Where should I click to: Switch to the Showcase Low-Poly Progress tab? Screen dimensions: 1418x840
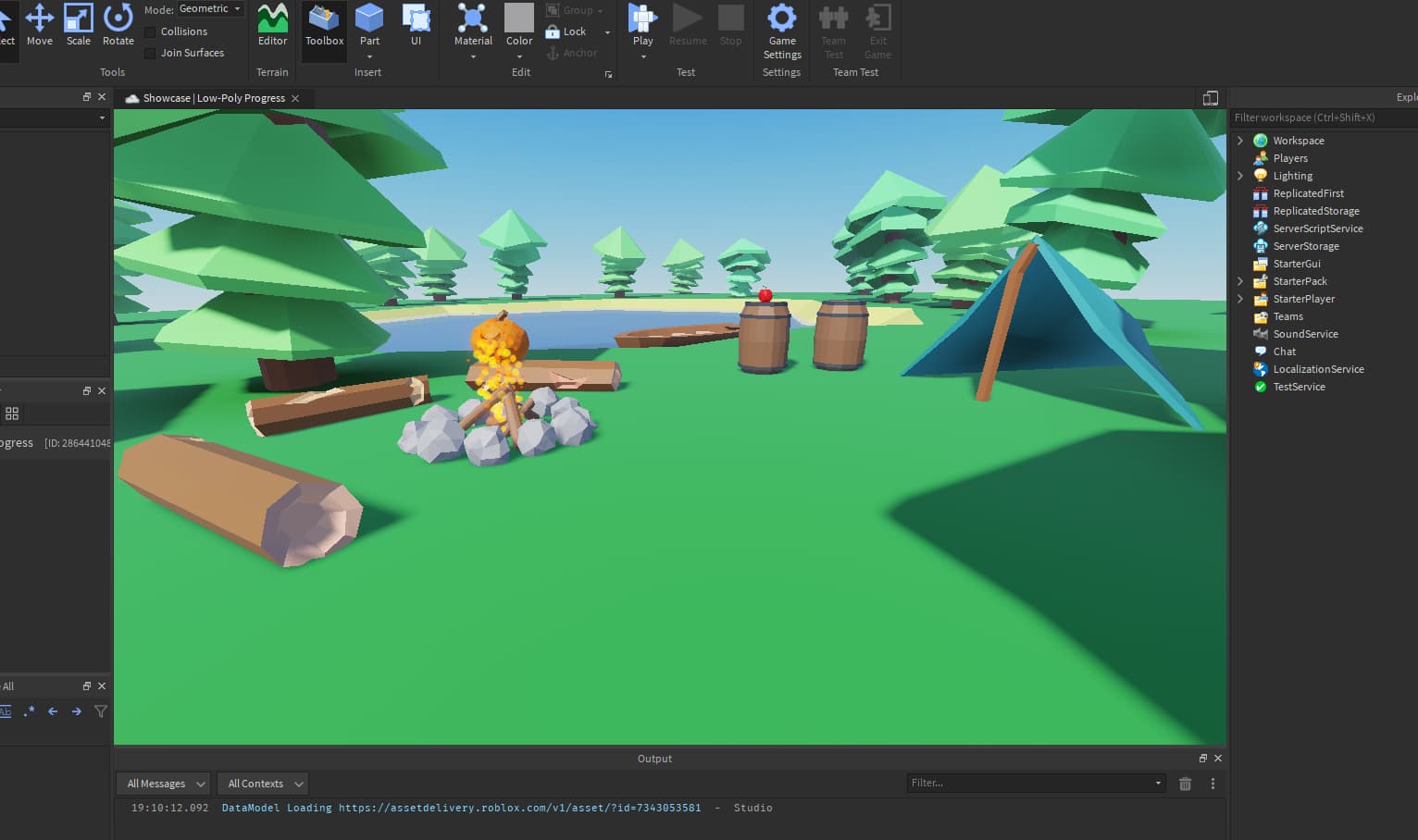point(213,97)
